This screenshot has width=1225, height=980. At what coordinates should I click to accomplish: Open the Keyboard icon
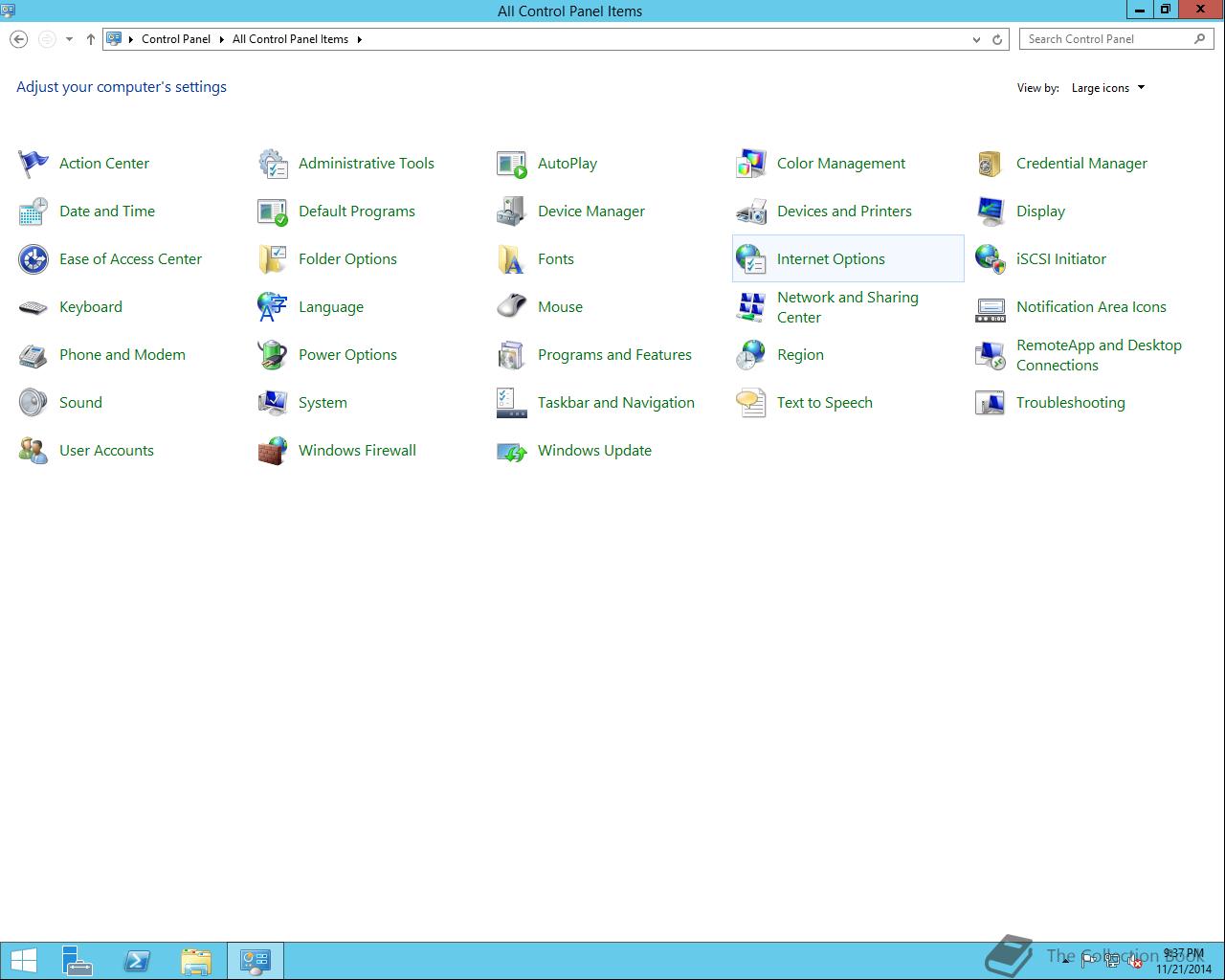[33, 307]
